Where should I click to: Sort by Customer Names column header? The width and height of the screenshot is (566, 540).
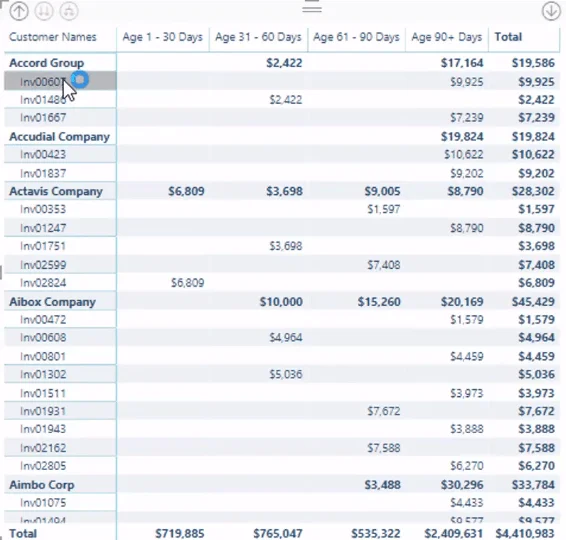tap(53, 37)
